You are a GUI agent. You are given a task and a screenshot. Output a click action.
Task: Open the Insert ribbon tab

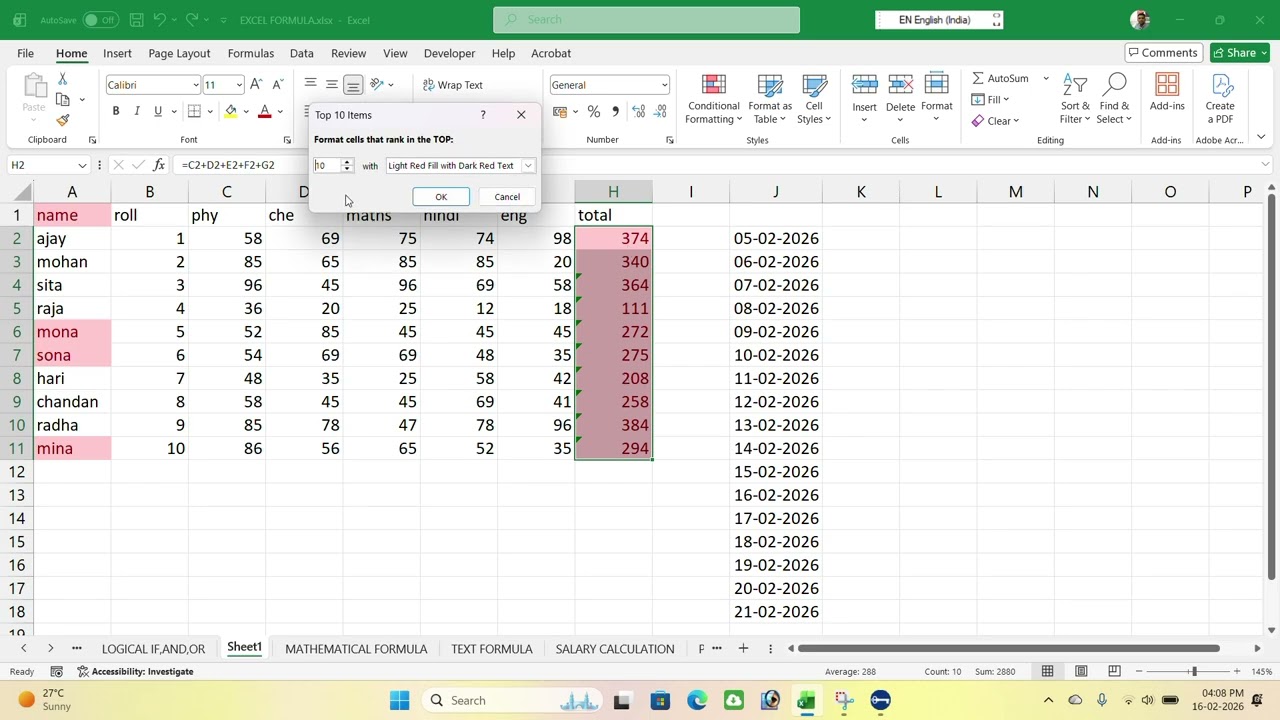click(x=117, y=53)
